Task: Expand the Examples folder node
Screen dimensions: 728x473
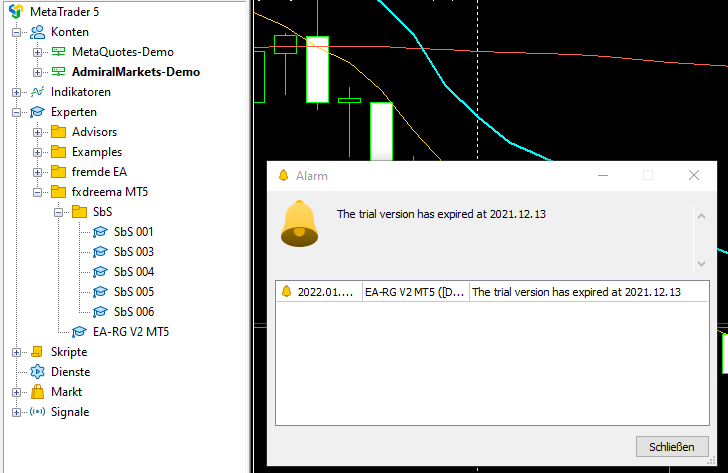Action: [37, 152]
